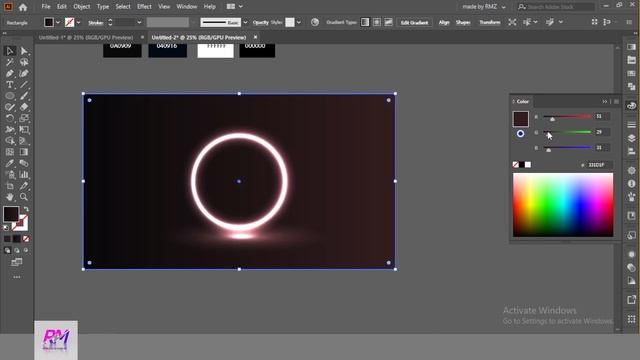Click the Color panel tab

(x=522, y=102)
